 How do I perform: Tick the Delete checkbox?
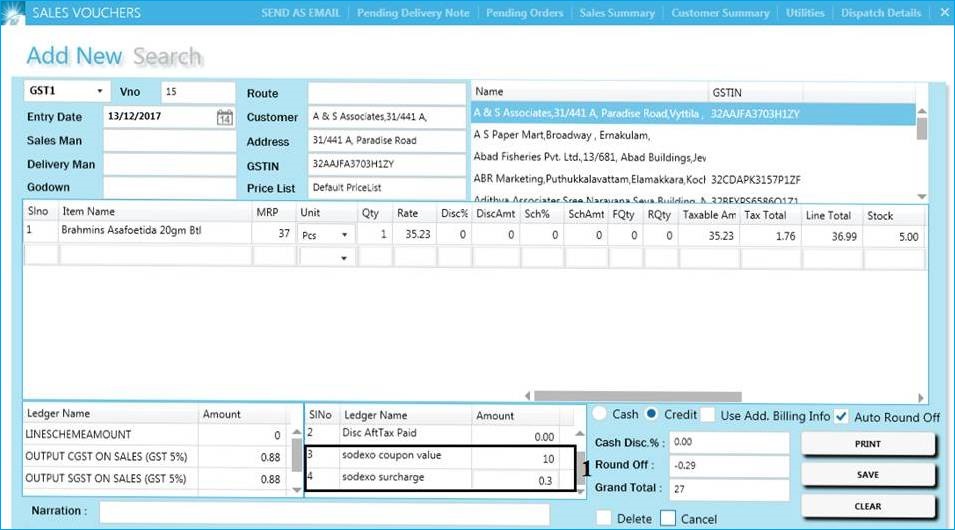[x=604, y=518]
